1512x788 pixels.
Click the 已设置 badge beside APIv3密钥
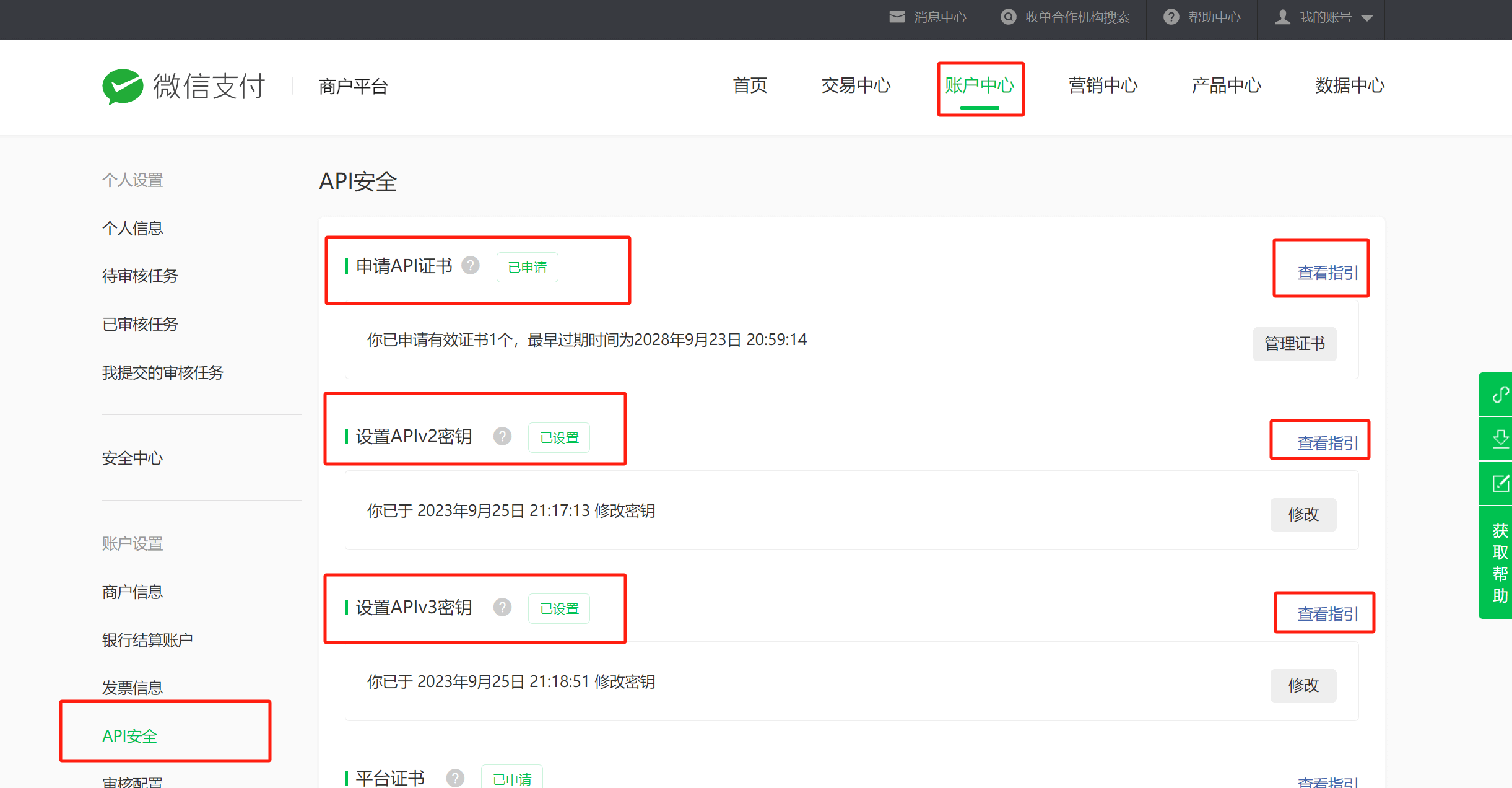559,609
